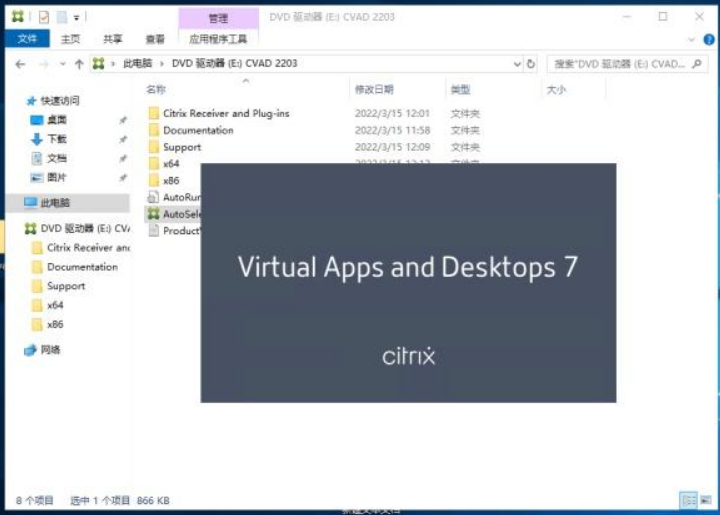Select 快速访问 in navigation pane
The height and width of the screenshot is (515, 720).
pyautogui.click(x=53, y=101)
